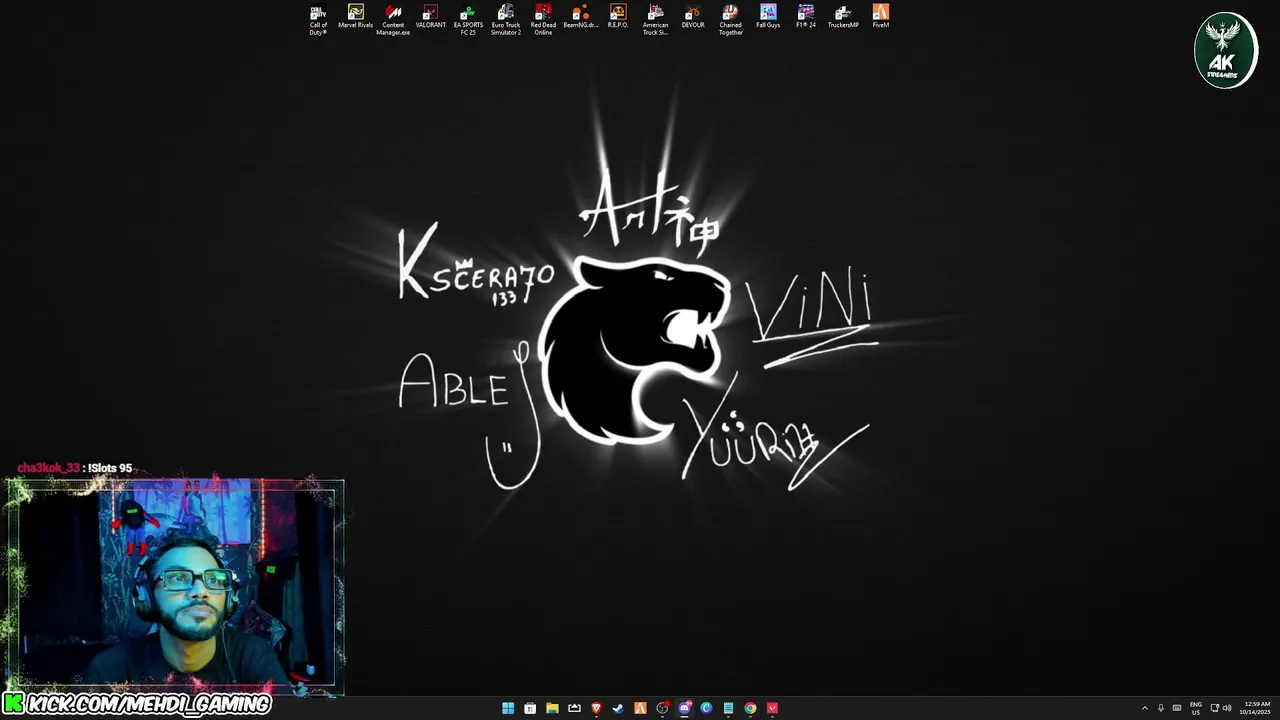
Task: Open the F1 24 desktop shortcut
Action: 805,16
